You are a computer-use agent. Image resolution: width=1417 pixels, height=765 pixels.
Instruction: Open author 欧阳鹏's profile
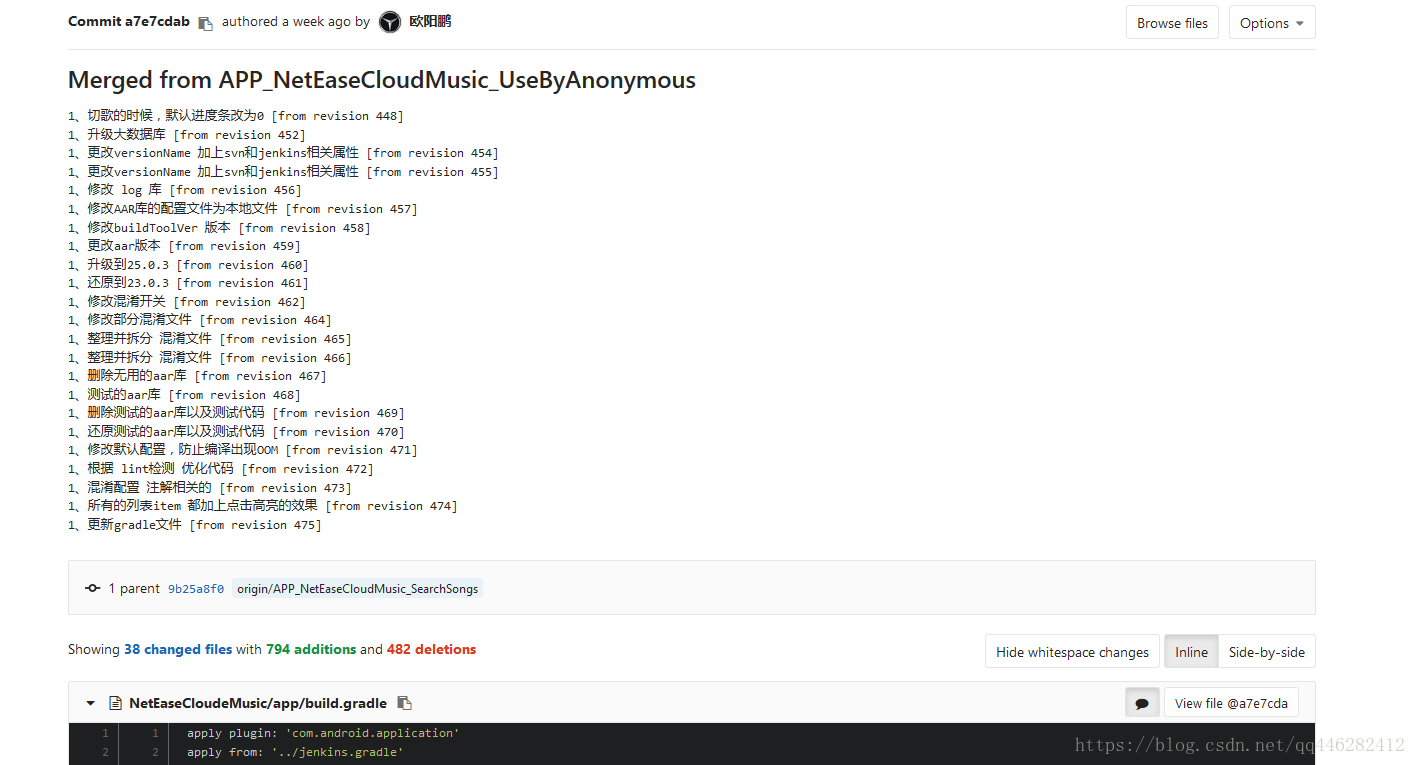(x=430, y=21)
